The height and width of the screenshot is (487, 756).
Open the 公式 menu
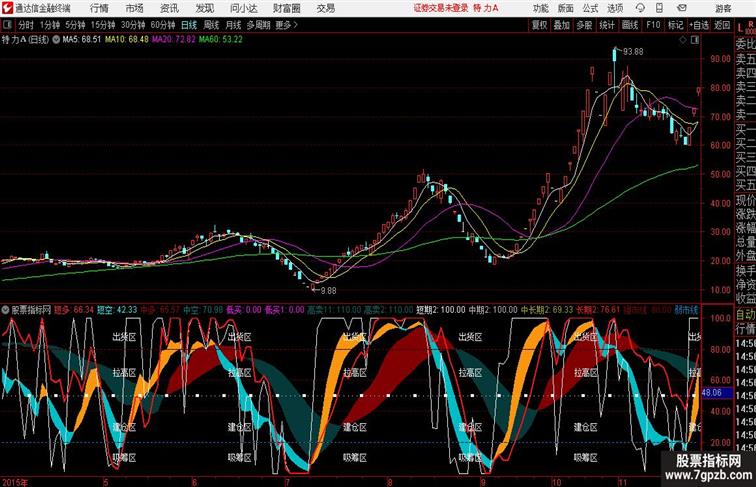(x=590, y=8)
